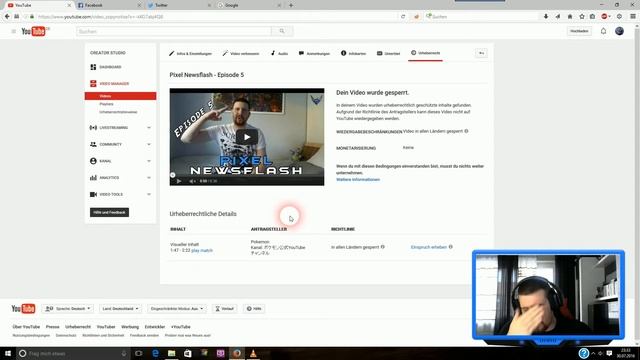Open Urheberrechtshinweise sidebar entry
Image resolution: width=640 pixels, height=360 pixels.
[118, 112]
